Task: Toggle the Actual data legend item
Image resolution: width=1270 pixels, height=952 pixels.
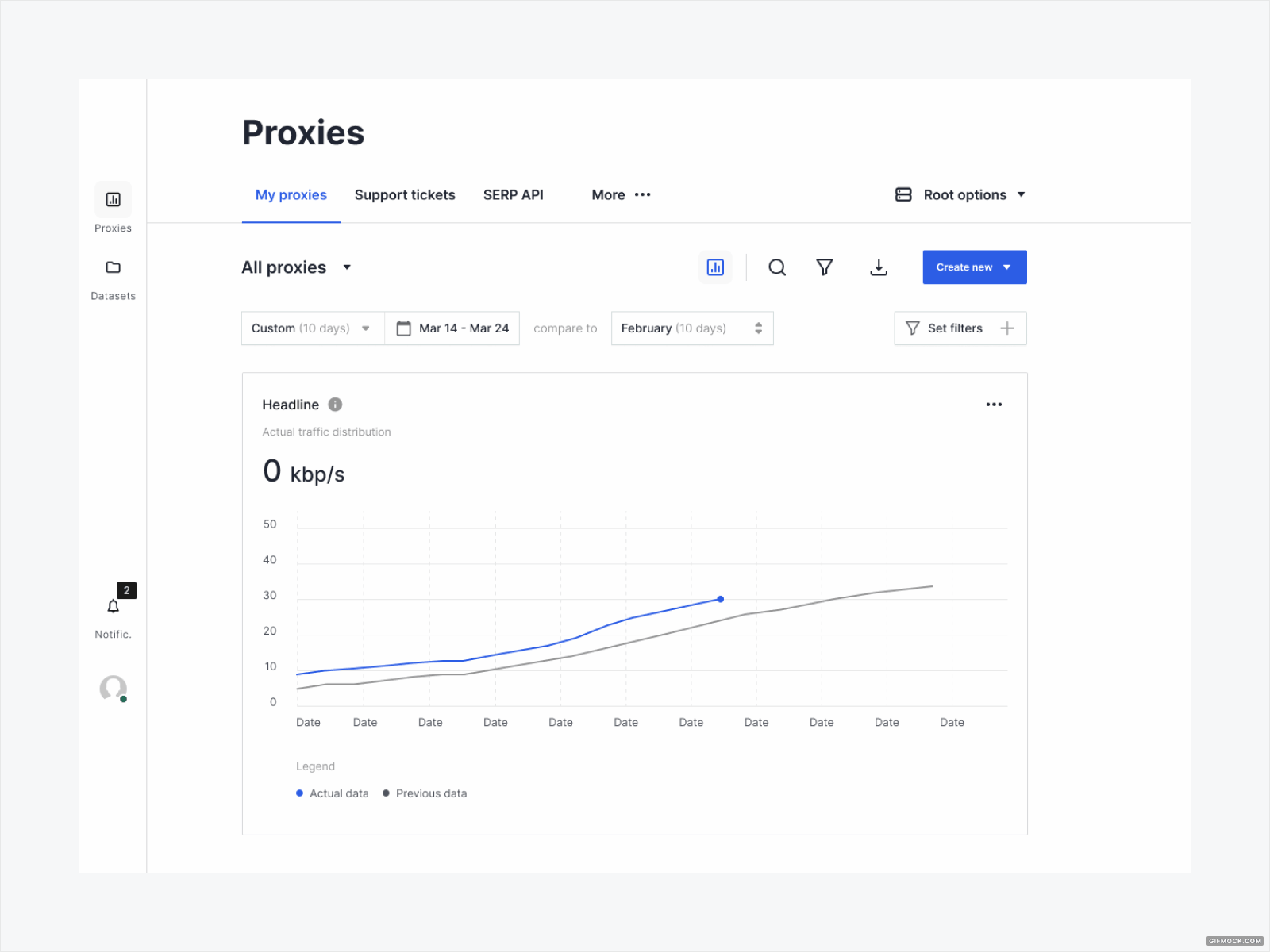Action: (x=332, y=793)
